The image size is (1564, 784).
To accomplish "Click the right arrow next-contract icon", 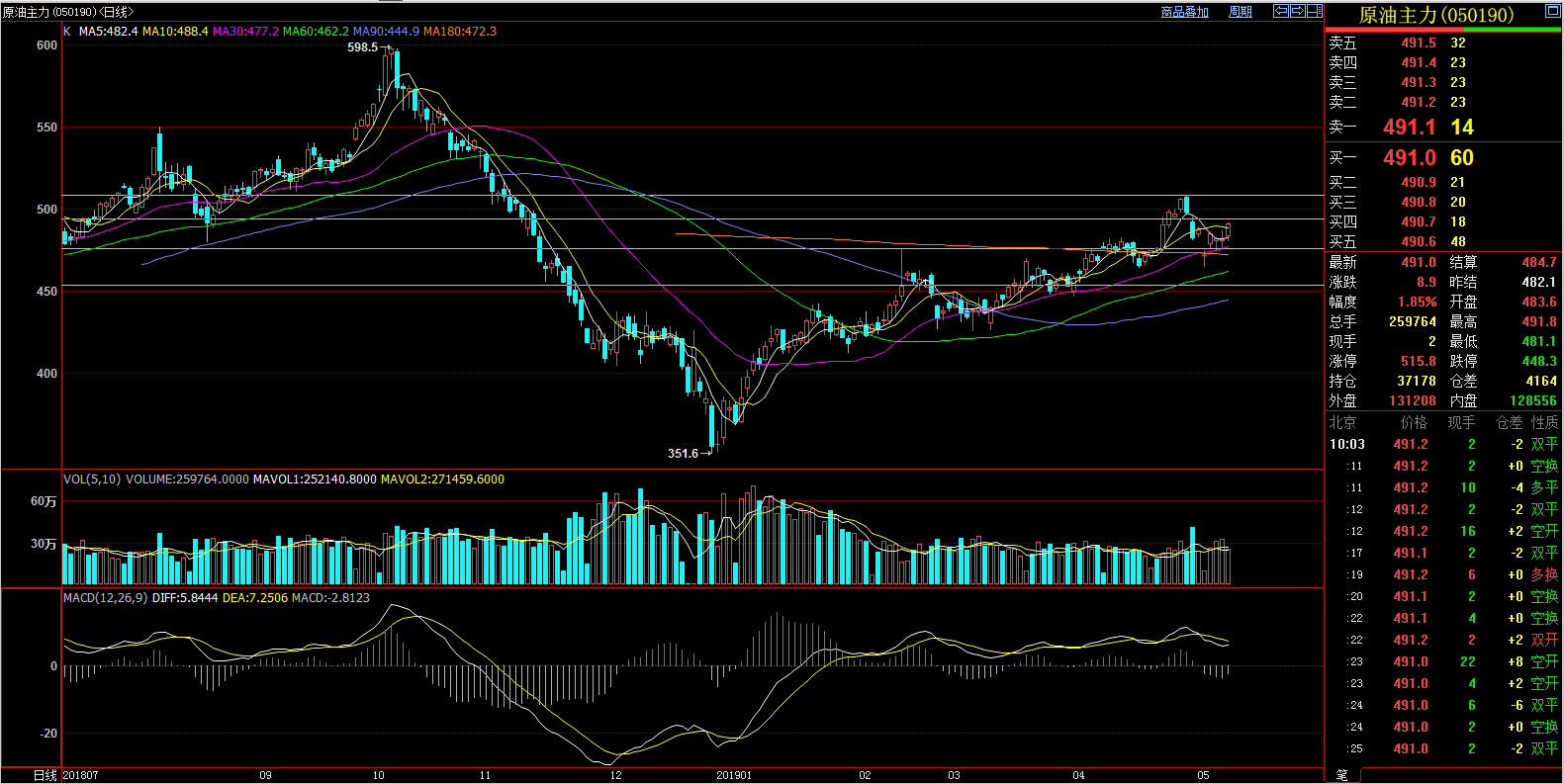I will coord(1298,11).
